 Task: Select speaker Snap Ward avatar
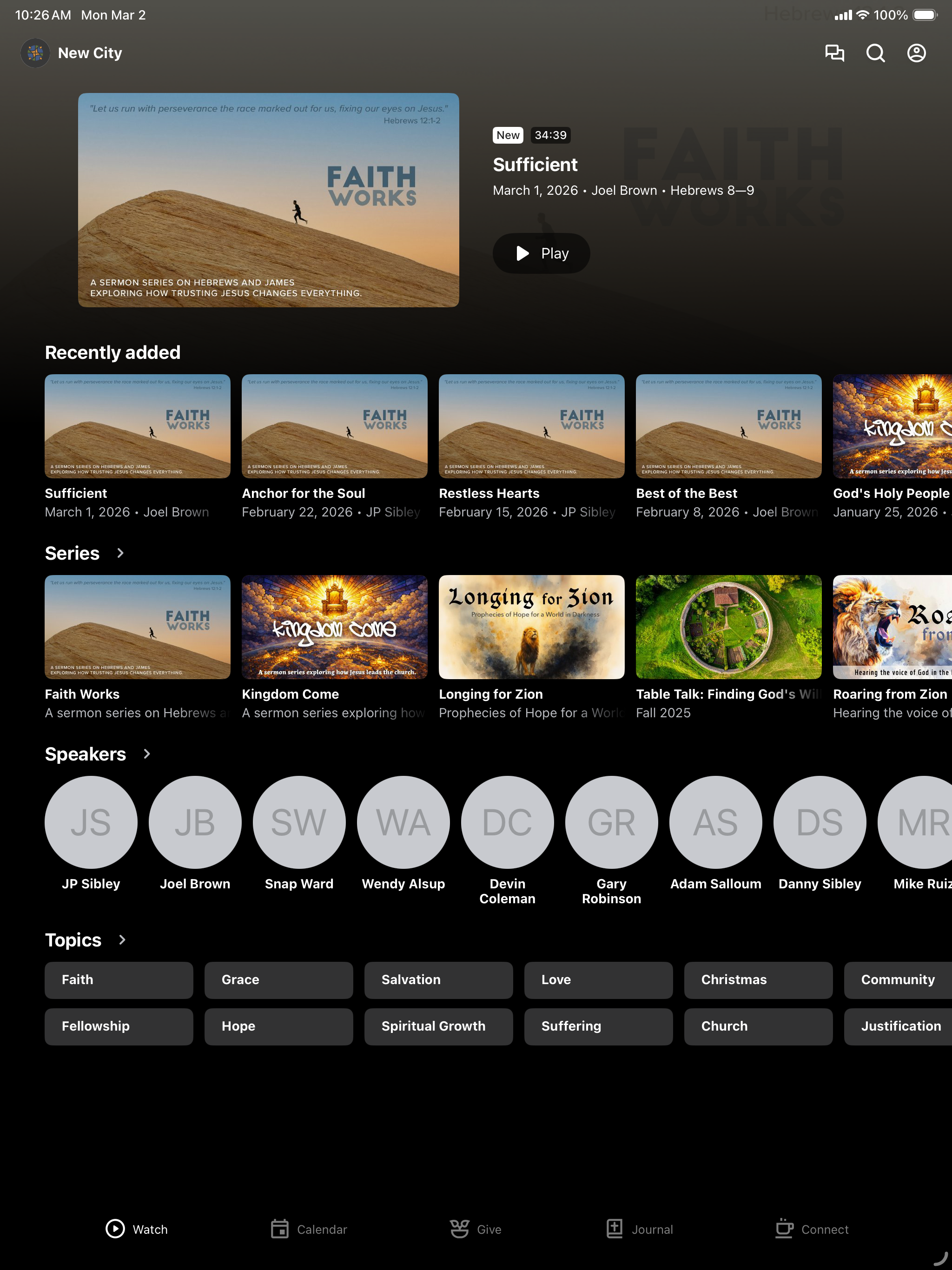pyautogui.click(x=299, y=822)
